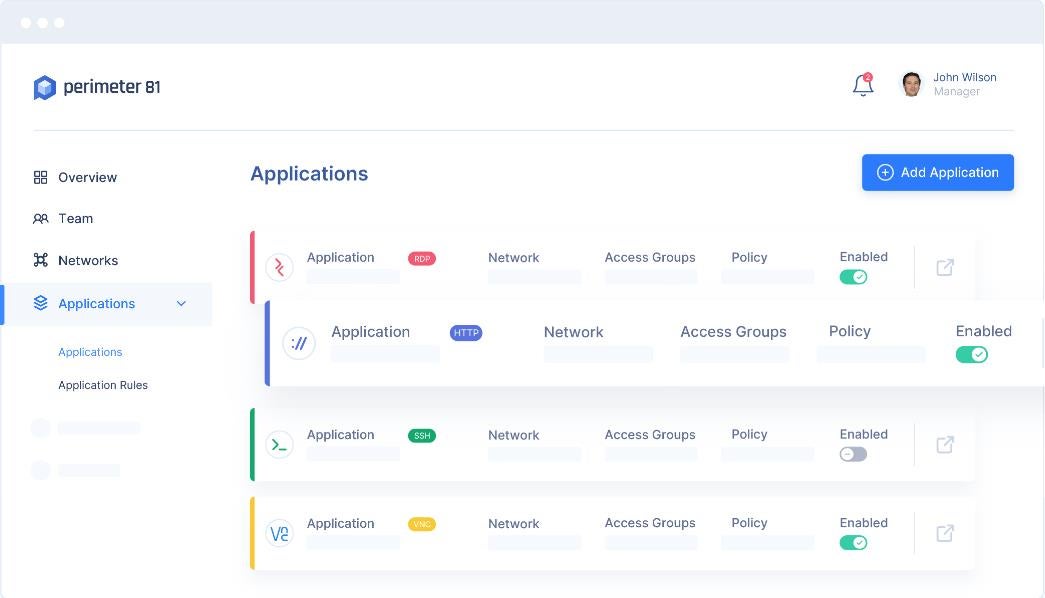Click Enabled label in the SSH row

pyautogui.click(x=864, y=435)
